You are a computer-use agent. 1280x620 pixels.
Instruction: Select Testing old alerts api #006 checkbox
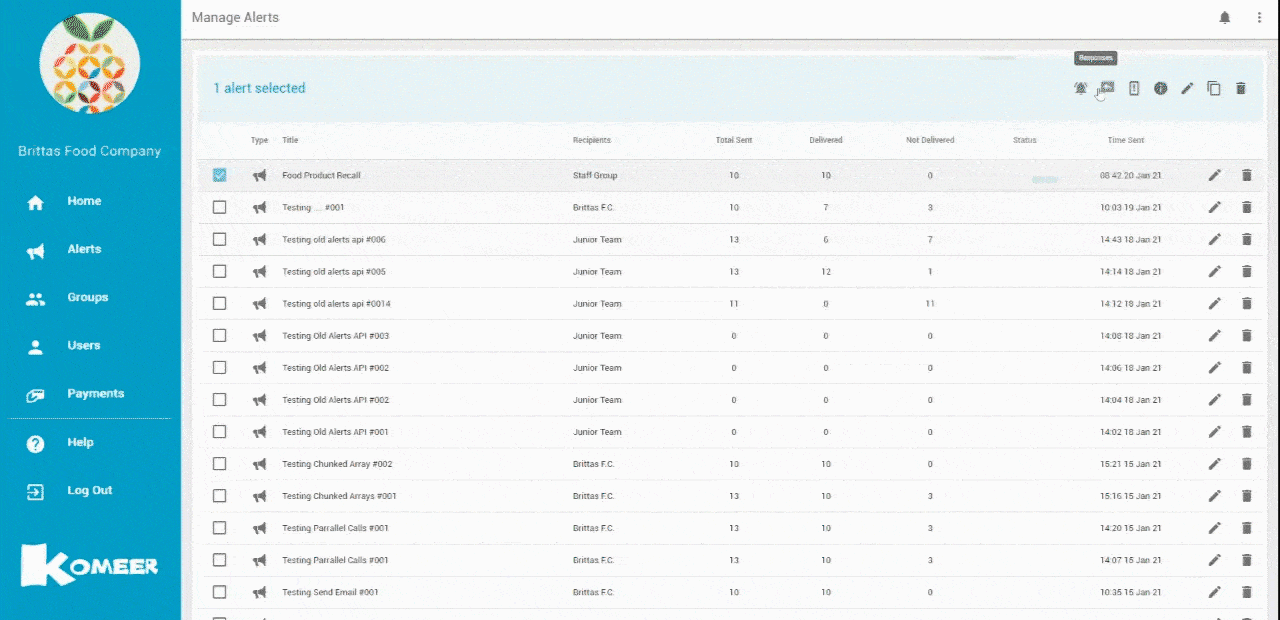(x=220, y=239)
